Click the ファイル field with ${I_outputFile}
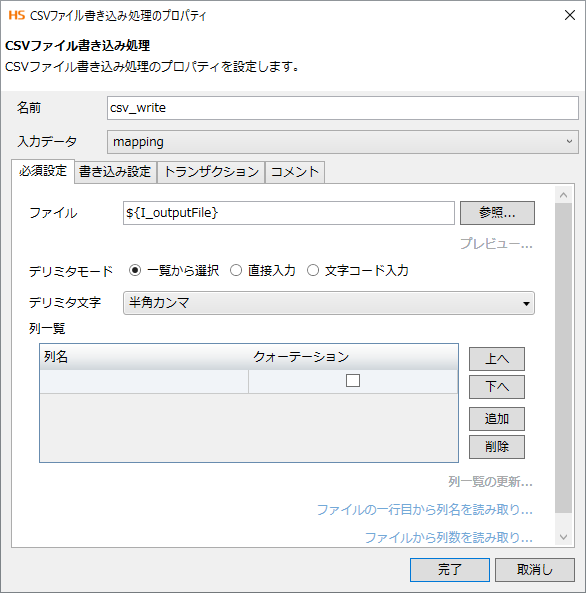Screen dimensions: 586x593 (x=289, y=213)
